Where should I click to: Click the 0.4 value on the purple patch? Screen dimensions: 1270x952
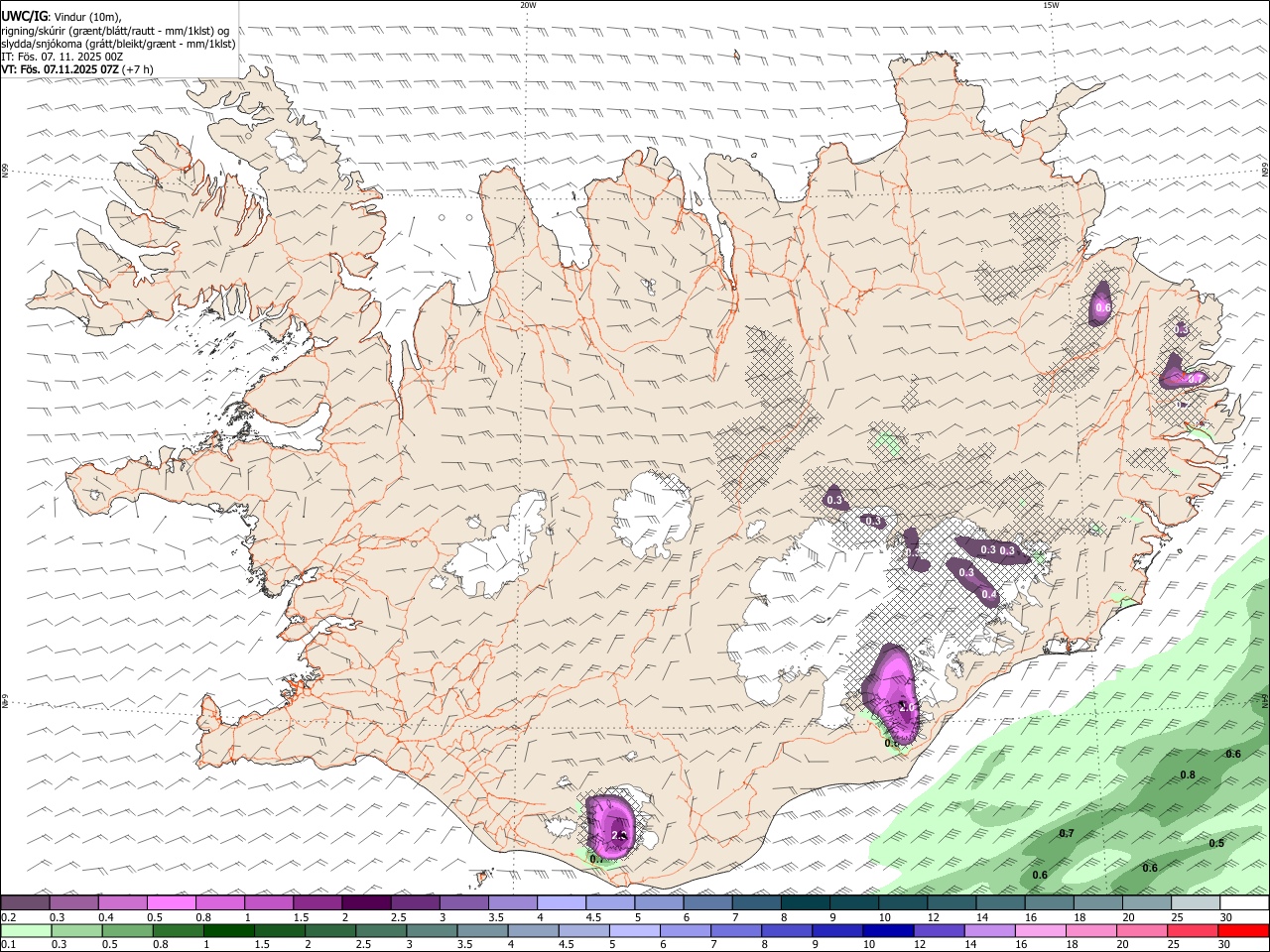point(988,595)
